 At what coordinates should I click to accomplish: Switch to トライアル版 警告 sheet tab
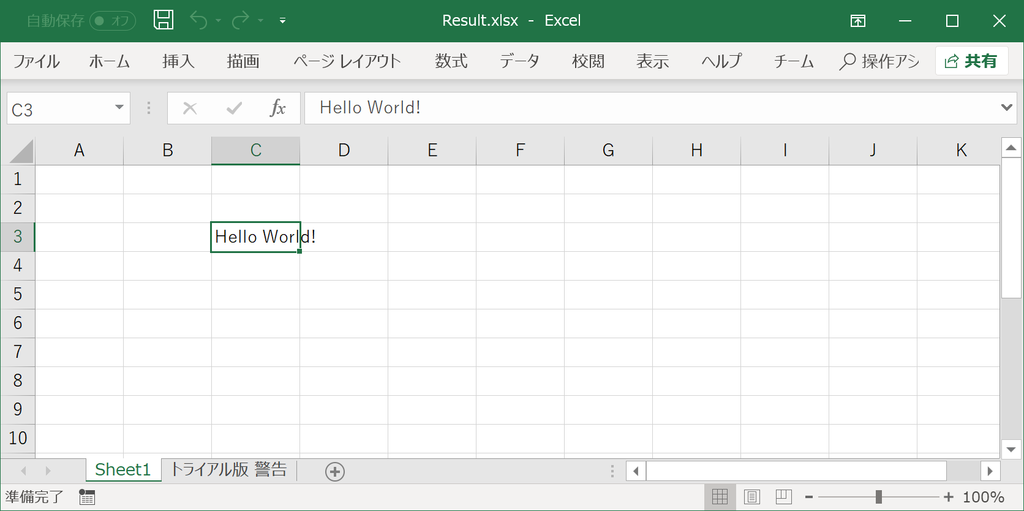(x=228, y=470)
